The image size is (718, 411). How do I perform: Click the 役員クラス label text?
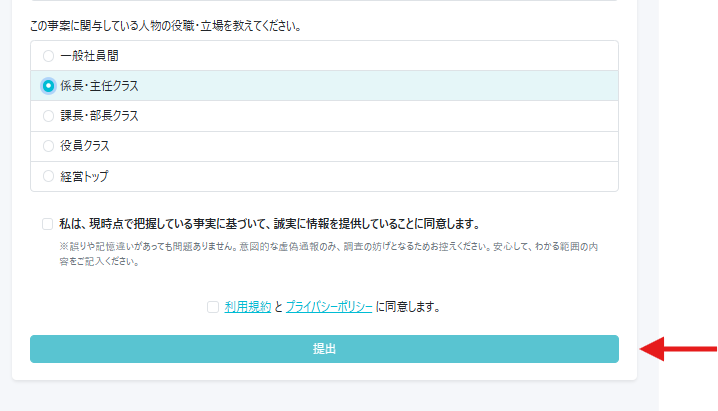85,146
